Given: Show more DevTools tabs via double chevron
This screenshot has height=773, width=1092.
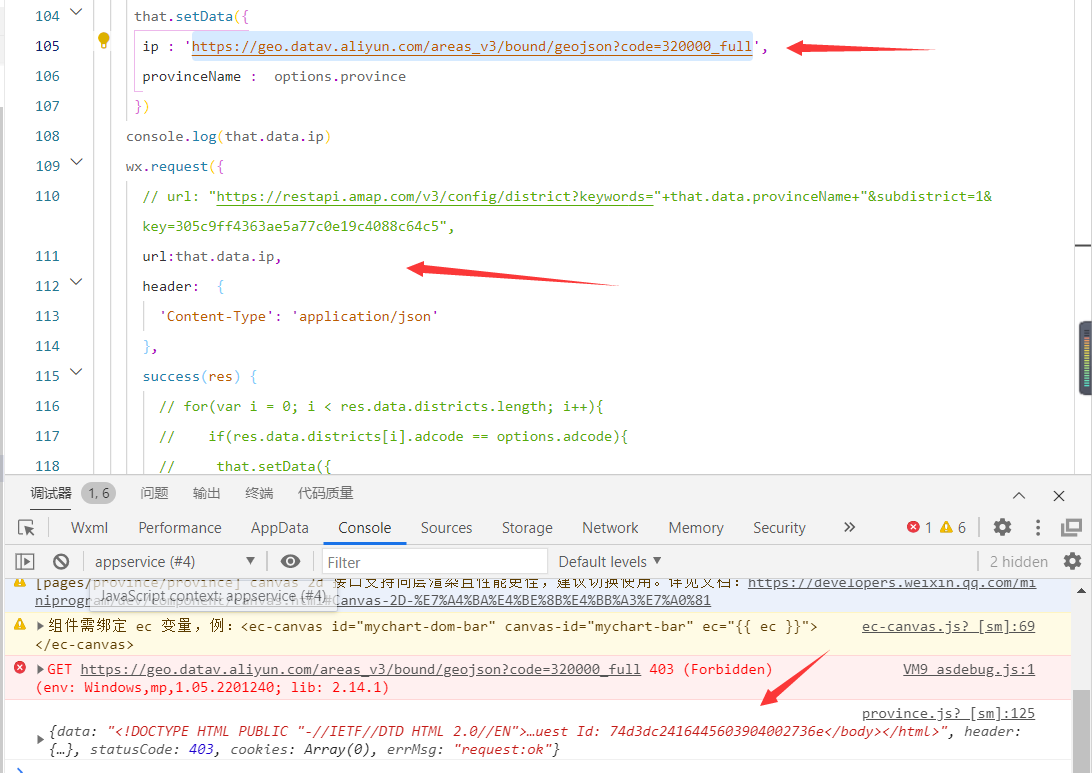Looking at the screenshot, I should 849,527.
